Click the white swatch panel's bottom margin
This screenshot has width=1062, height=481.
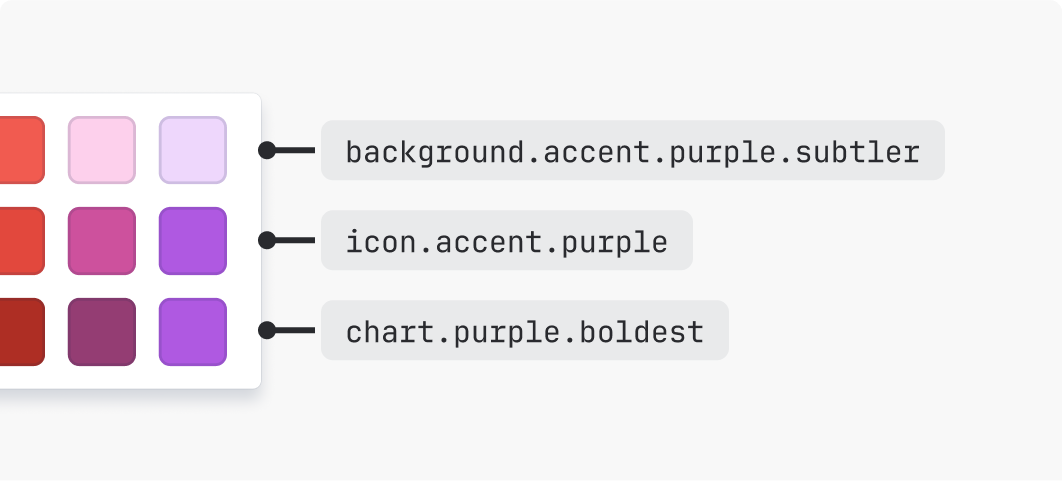(130, 378)
